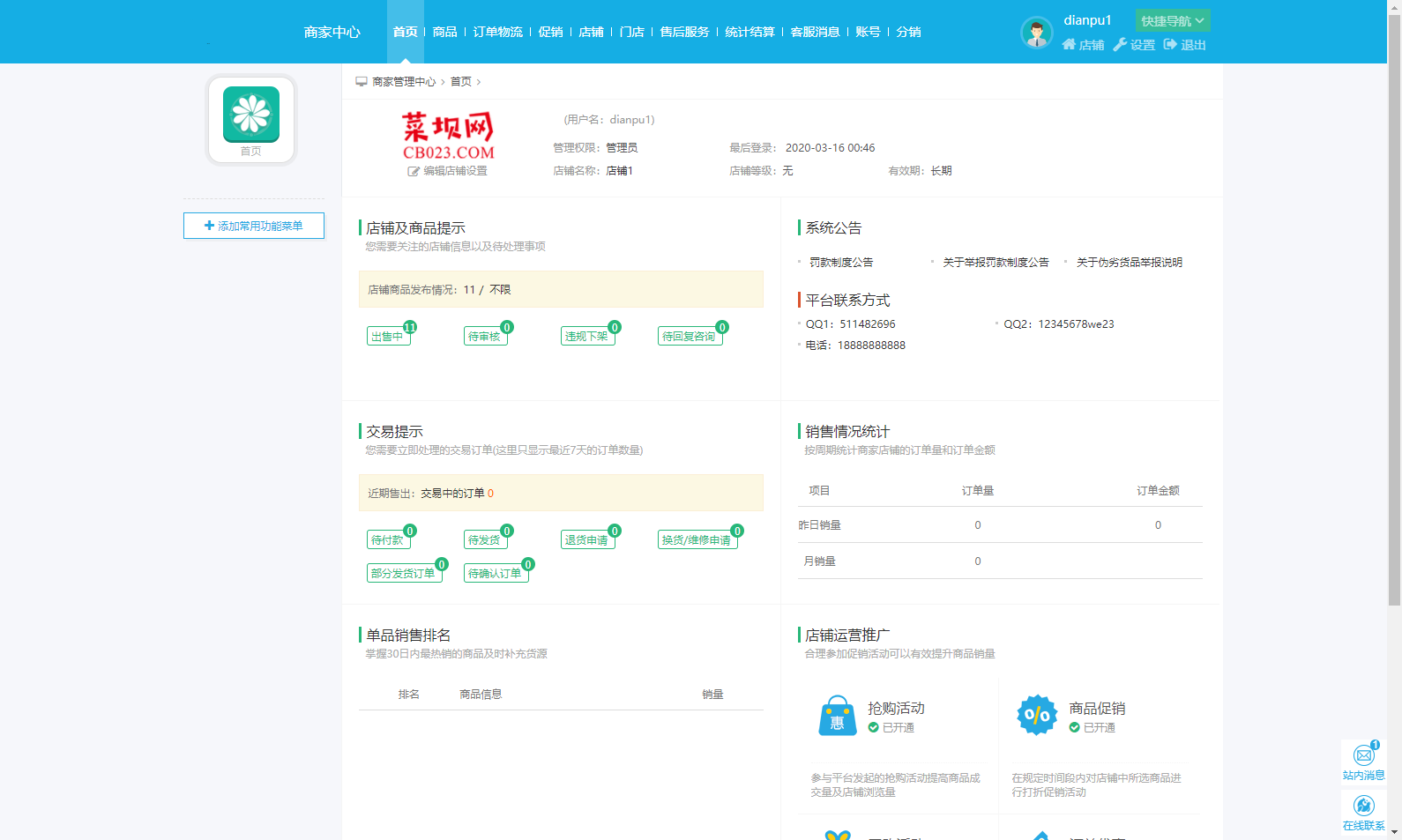Click the monitor icon in the breadcrumb
Screen dimensions: 1402x840
pyautogui.click(x=362, y=81)
